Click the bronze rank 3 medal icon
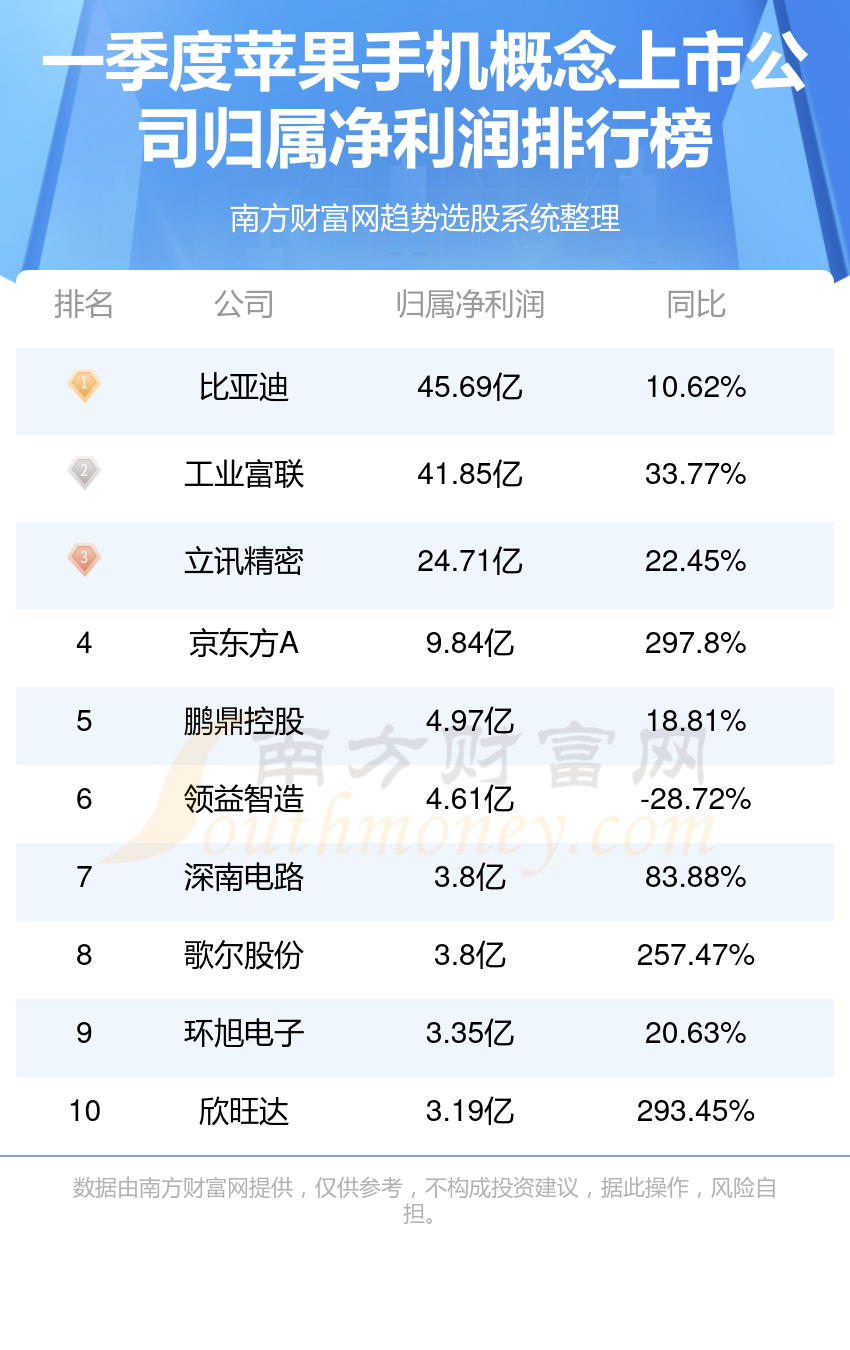850x1350 pixels. (84, 559)
